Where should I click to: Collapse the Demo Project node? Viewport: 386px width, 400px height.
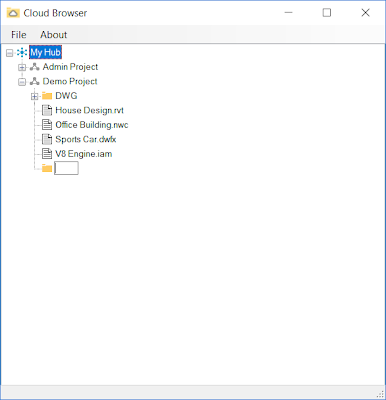tap(22, 82)
